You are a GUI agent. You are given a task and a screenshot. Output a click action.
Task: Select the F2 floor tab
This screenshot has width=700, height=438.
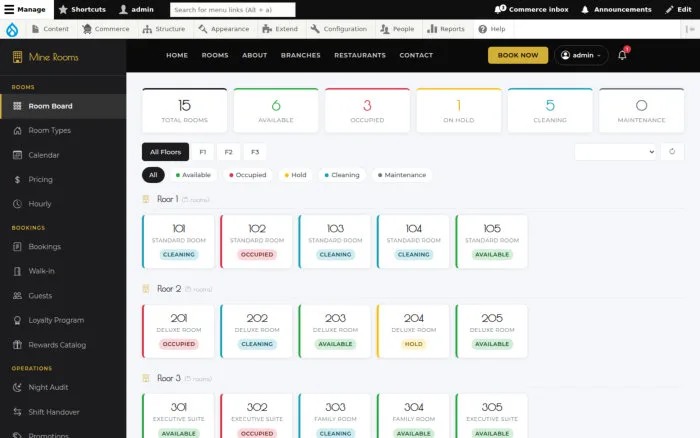tap(229, 152)
